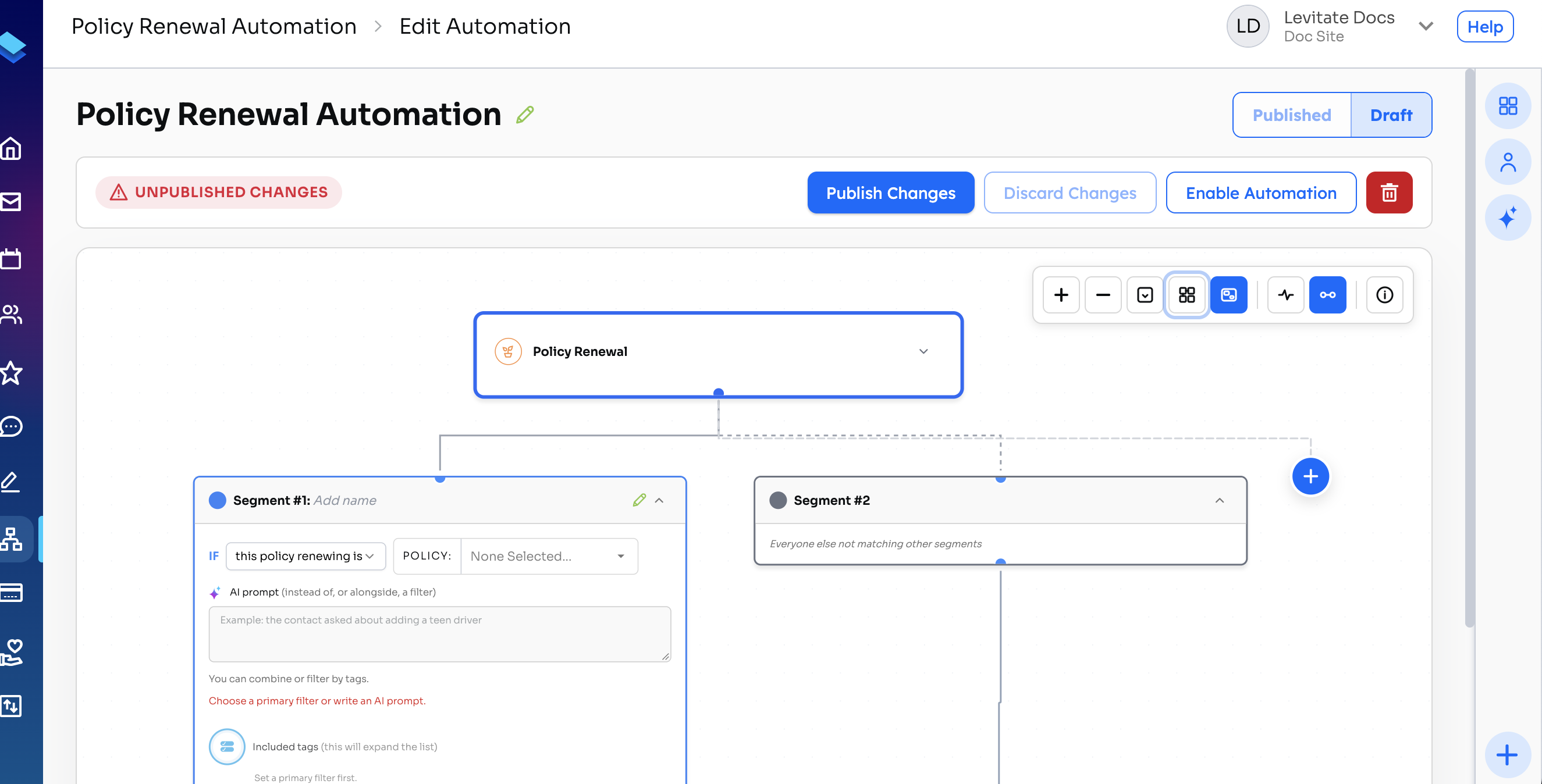
Task: Open the calendar sidebar icon
Action: pyautogui.click(x=12, y=259)
